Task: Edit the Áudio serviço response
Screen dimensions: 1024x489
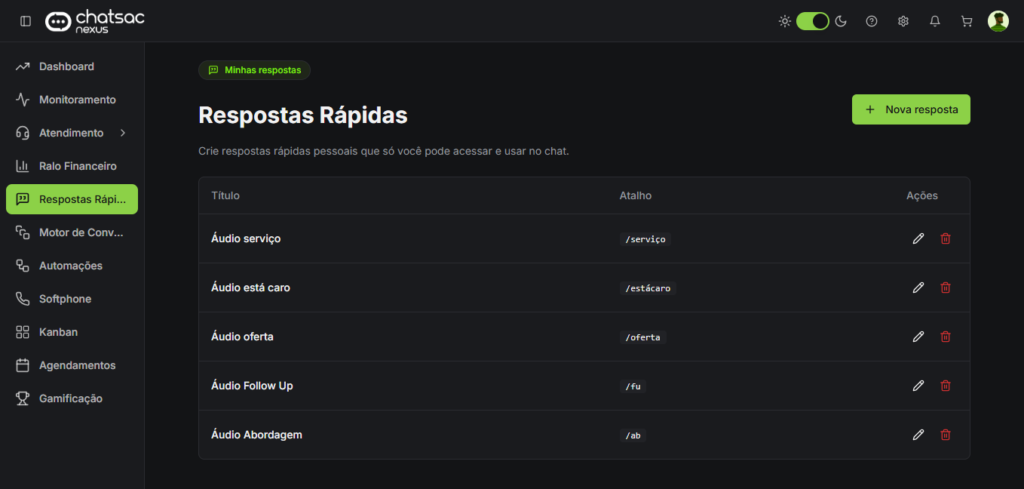Action: [x=918, y=239]
